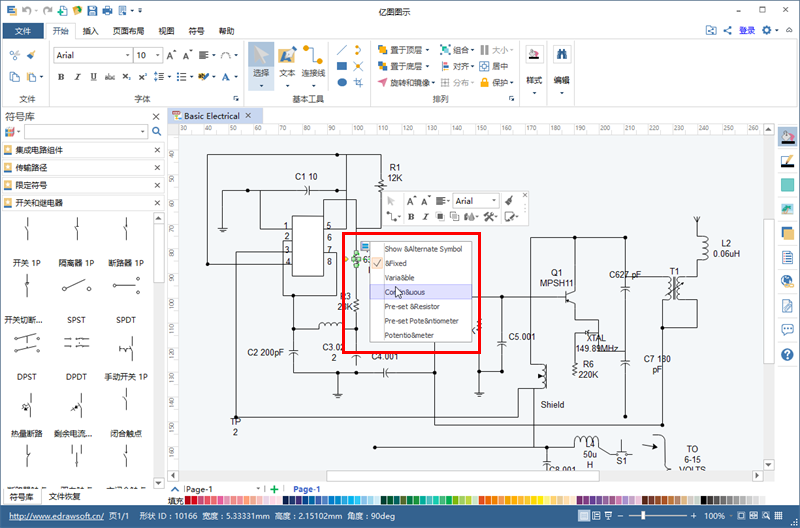Expand 保护 protect dropdown

point(511,83)
